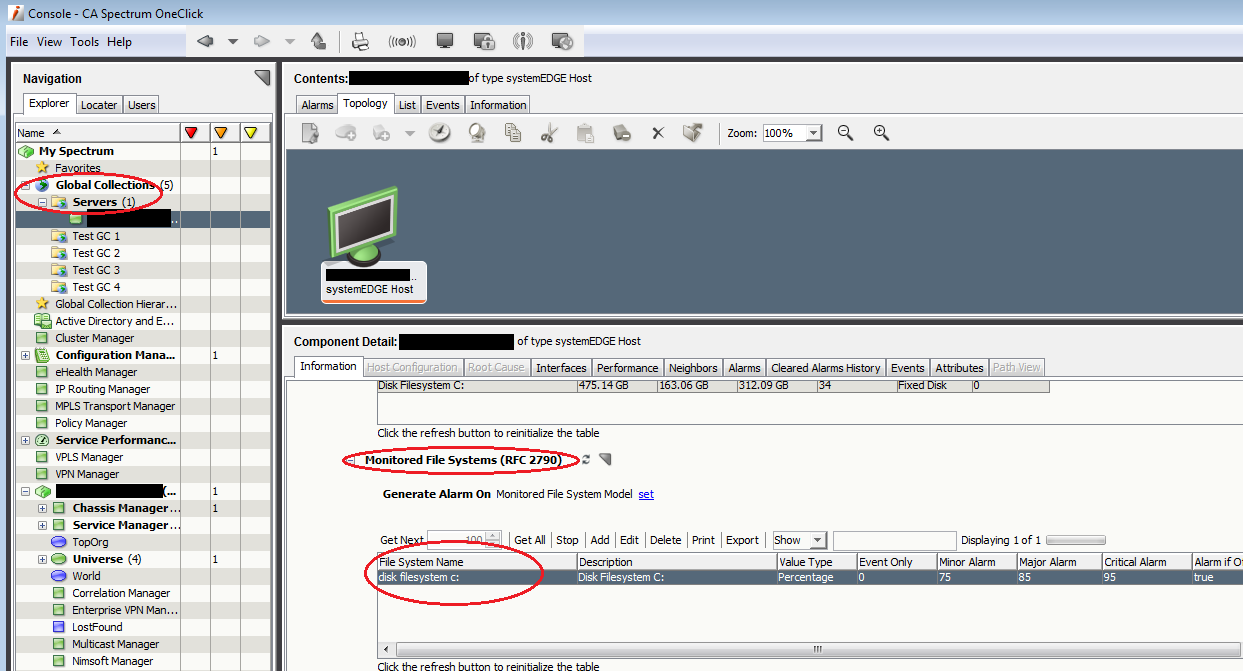Viewport: 1243px width, 671px height.
Task: Select the disk filesystem c: table row
Action: point(810,577)
